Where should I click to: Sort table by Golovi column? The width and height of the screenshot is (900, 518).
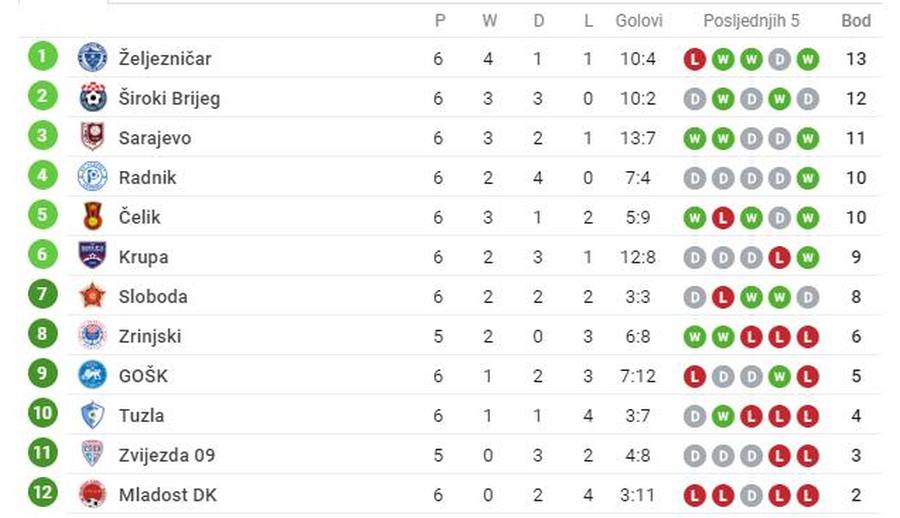pyautogui.click(x=637, y=20)
